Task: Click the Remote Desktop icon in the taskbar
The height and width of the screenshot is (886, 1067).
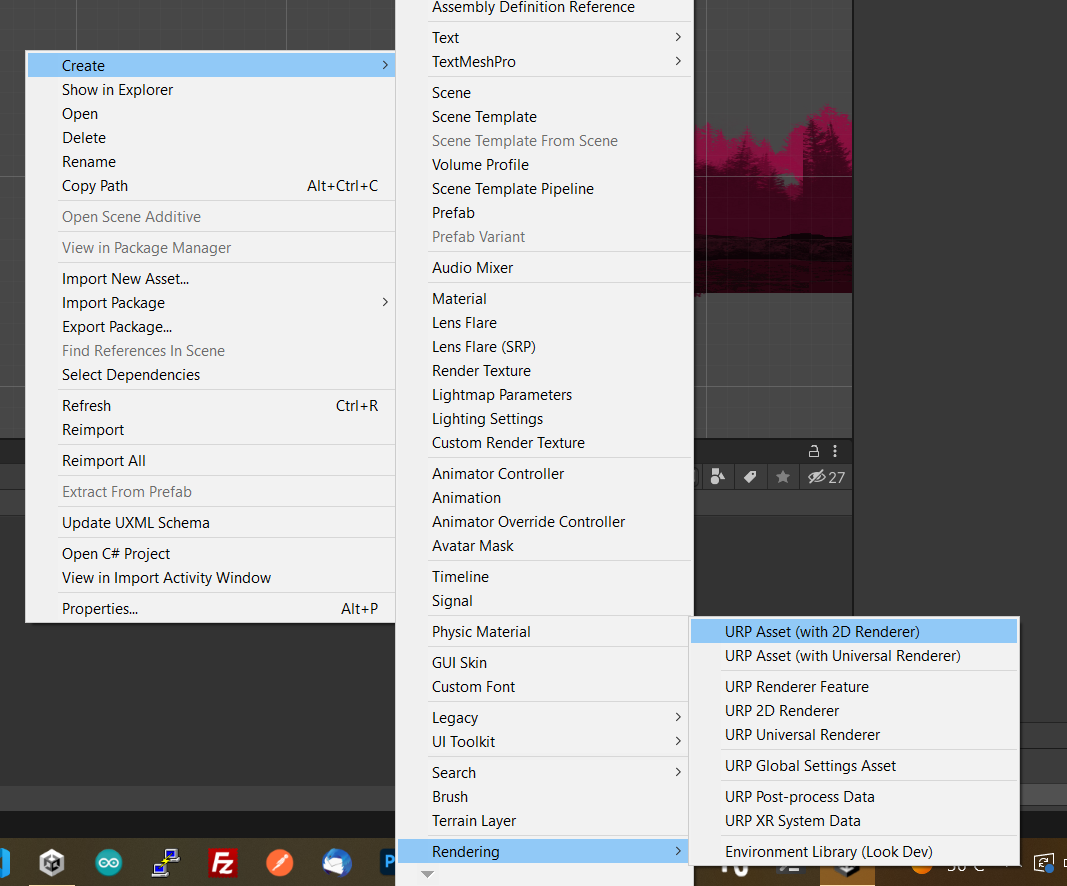Action: pos(165,863)
